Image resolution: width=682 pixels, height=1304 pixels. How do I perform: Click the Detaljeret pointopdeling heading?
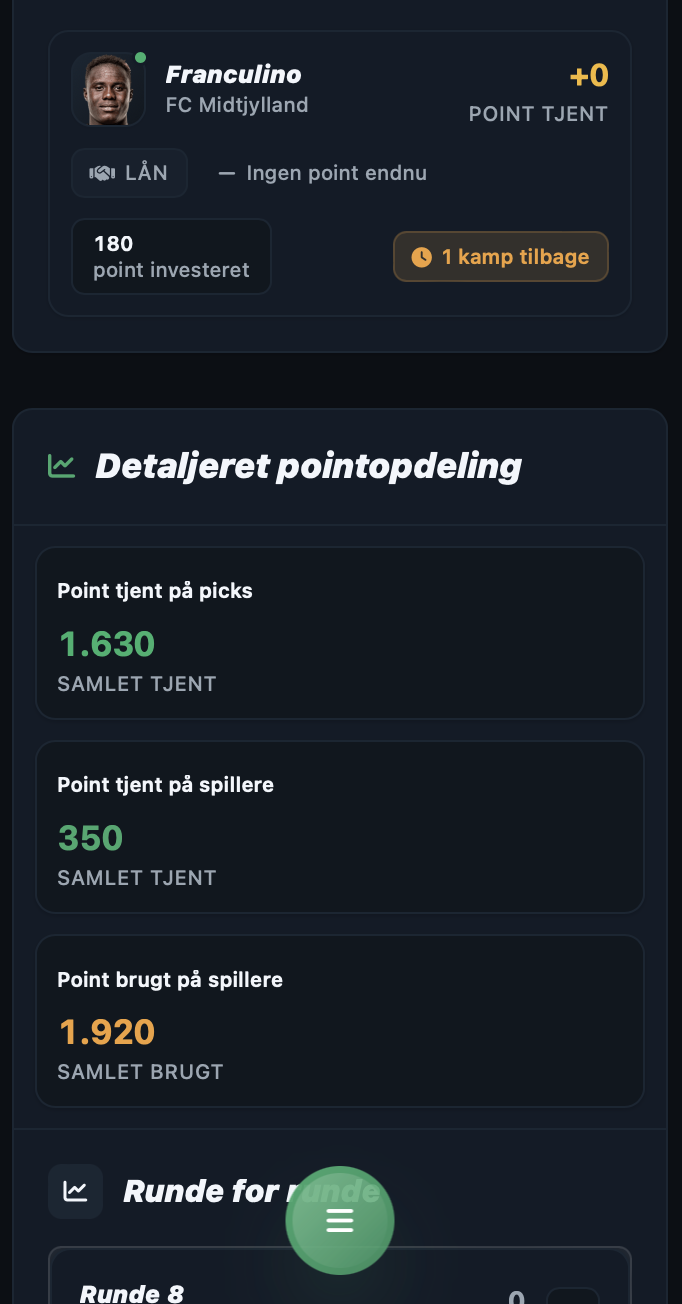(x=308, y=466)
